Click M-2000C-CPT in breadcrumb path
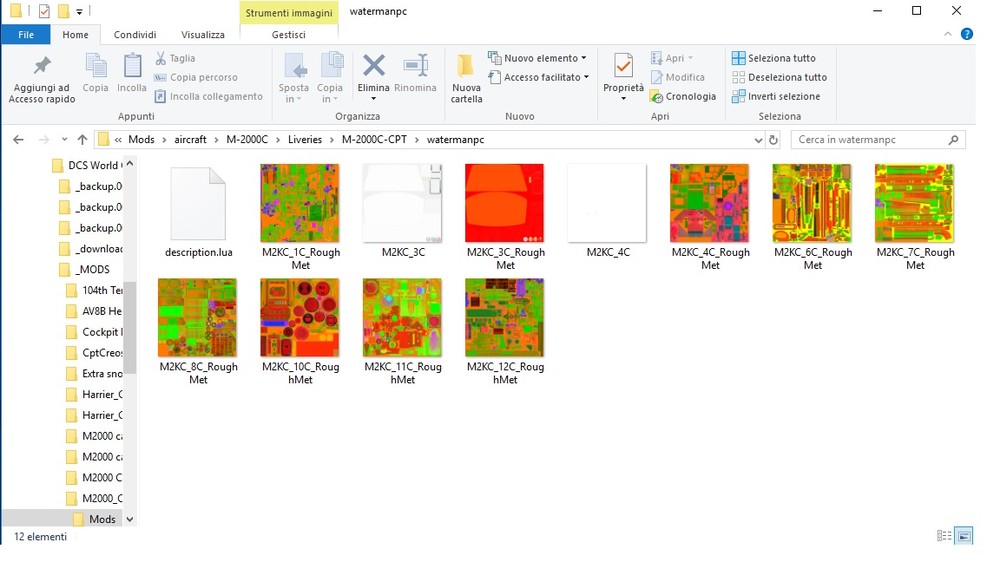1000x562 pixels. tap(374, 140)
